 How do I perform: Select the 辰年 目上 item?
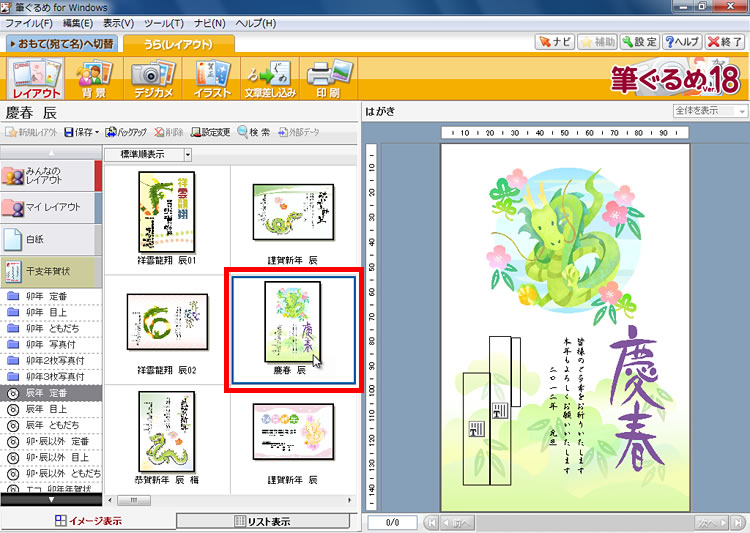(x=51, y=409)
